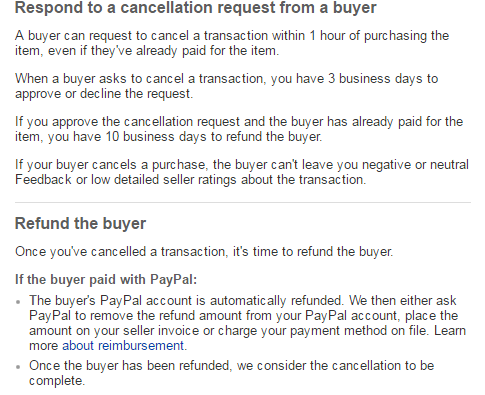This screenshot has width=485, height=395.
Task: Click the paragraph about 10 business days to refund
Action: click(239, 129)
